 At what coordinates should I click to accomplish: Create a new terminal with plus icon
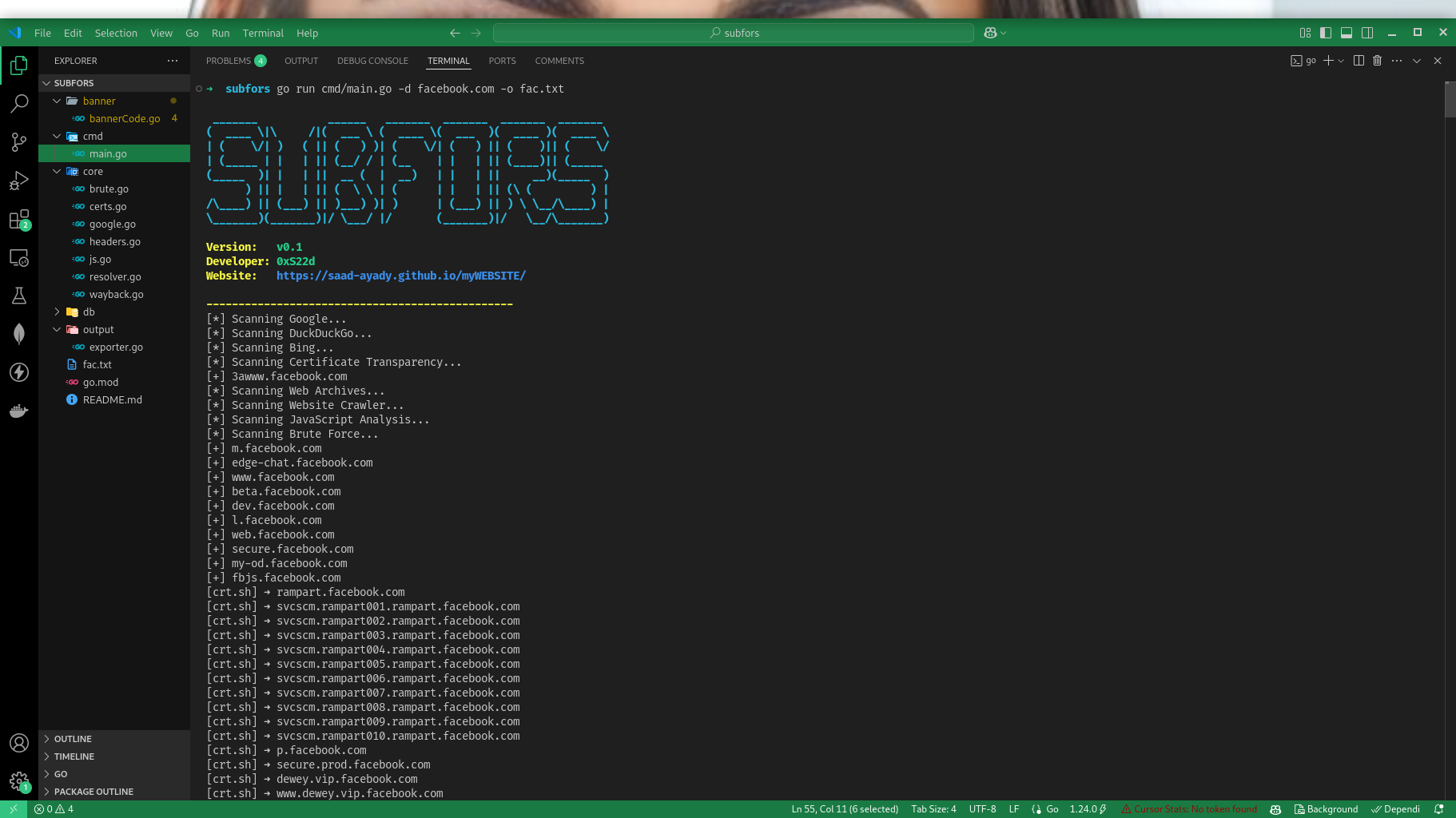point(1328,61)
